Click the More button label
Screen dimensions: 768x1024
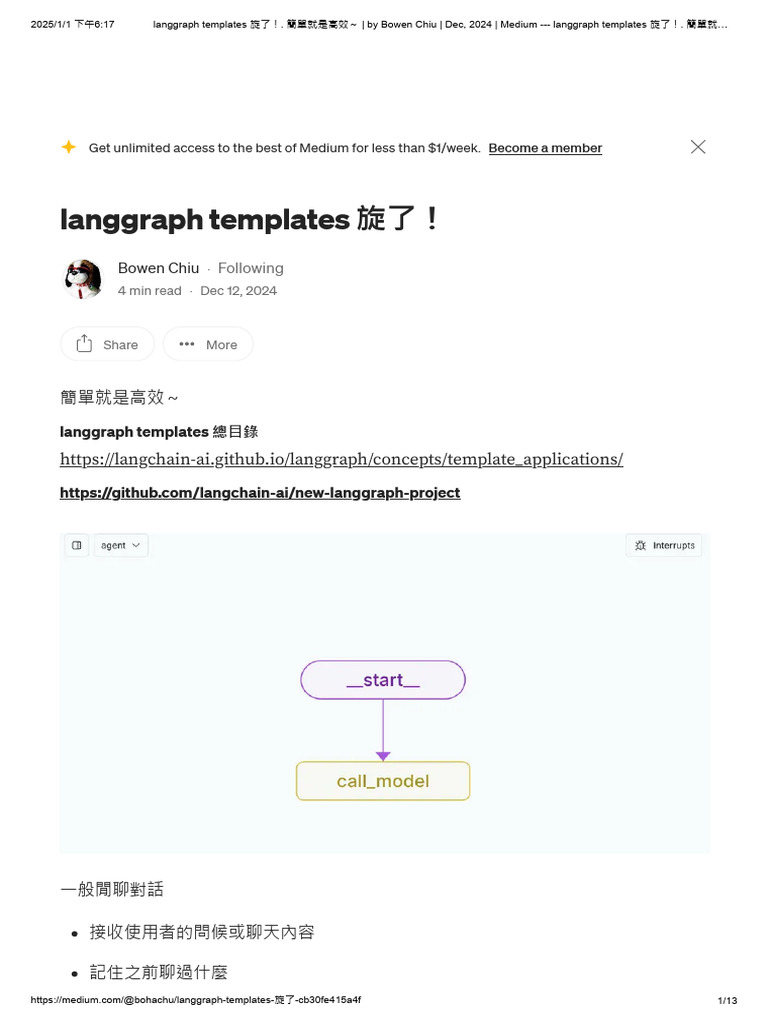point(221,345)
